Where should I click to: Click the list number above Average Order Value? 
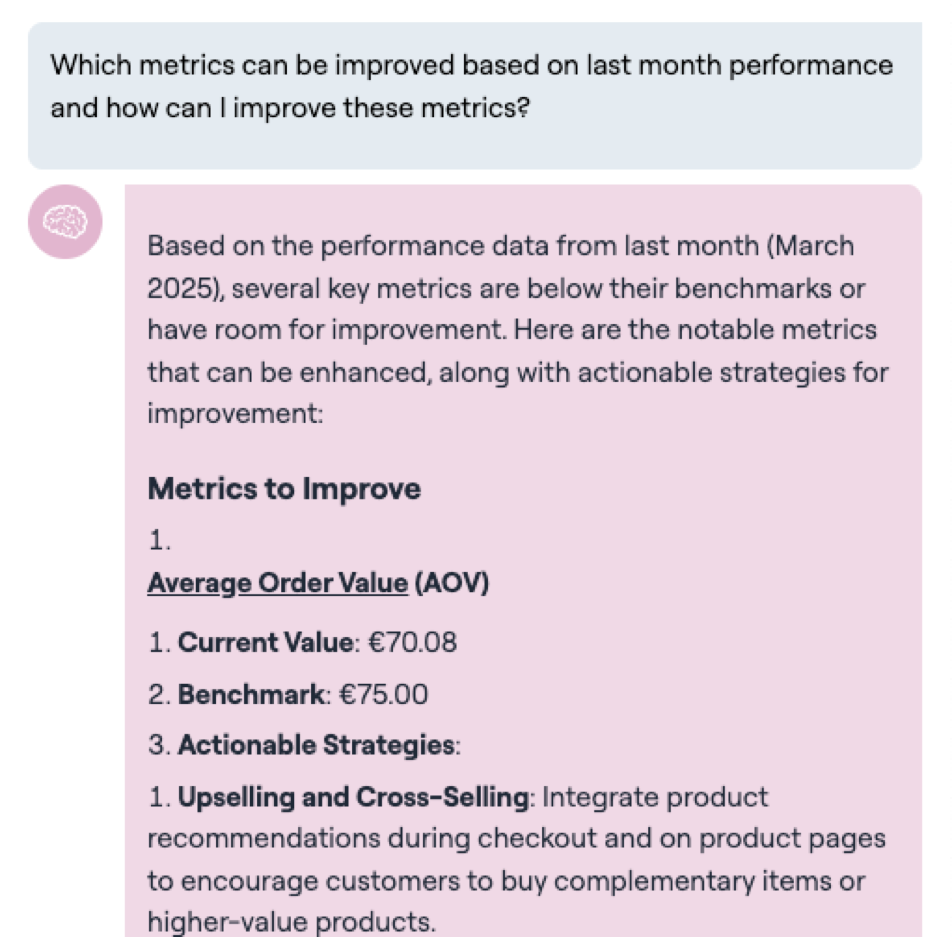click(160, 541)
